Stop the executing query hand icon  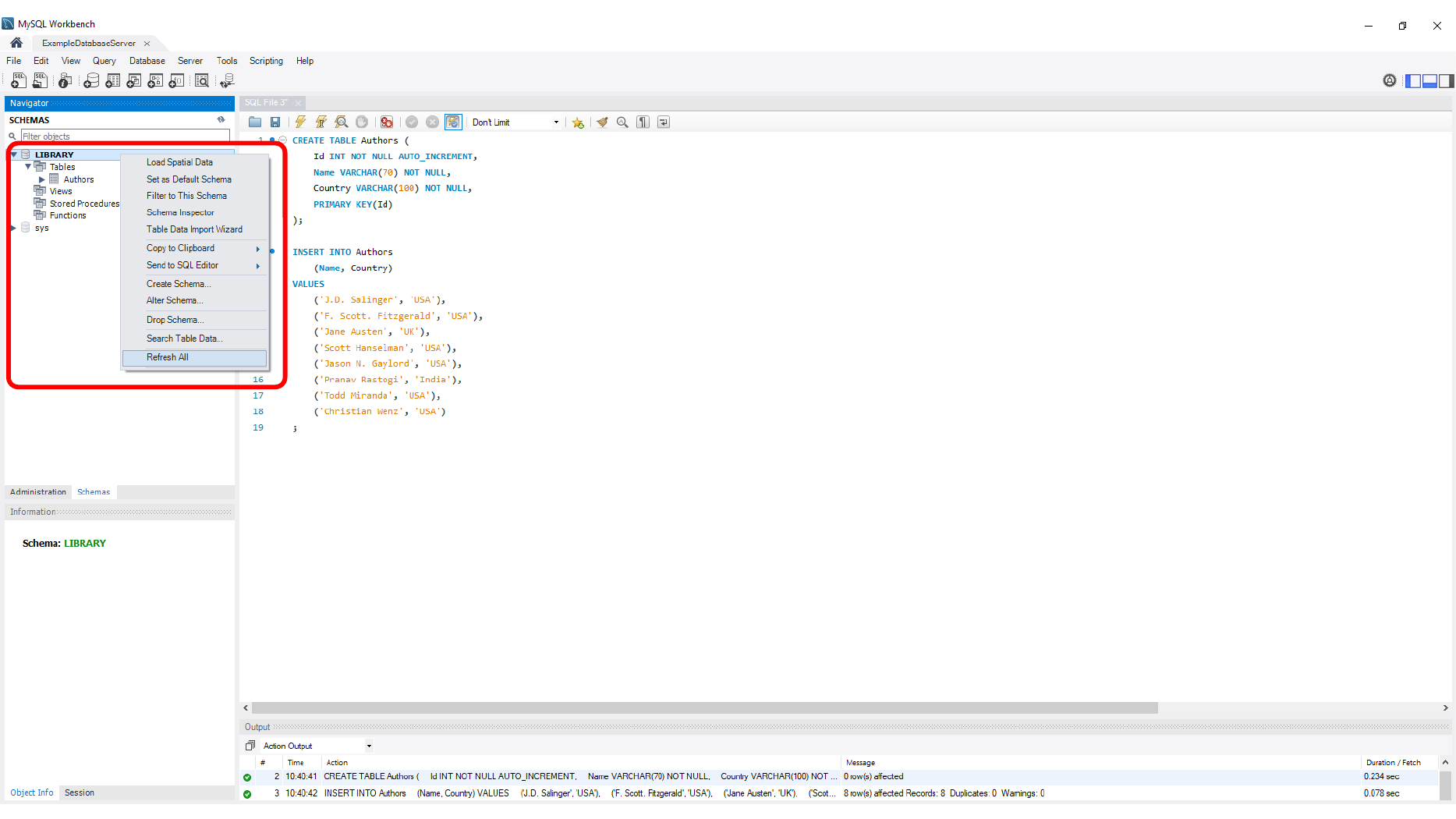coord(362,122)
